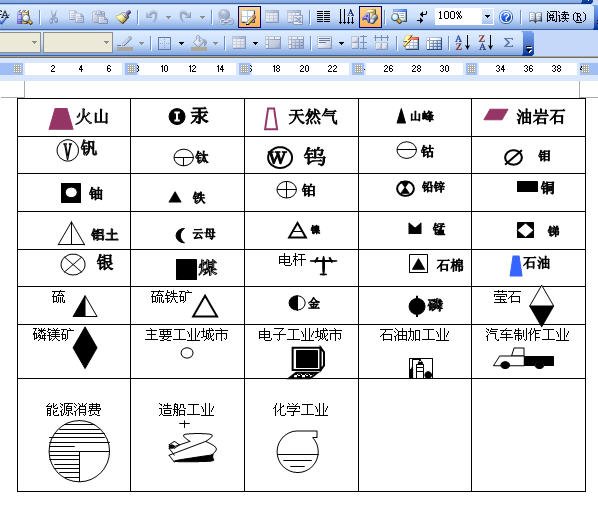Viewport: 598px width, 514px height.
Task: Click the Redo arrow icon
Action: click(x=186, y=17)
